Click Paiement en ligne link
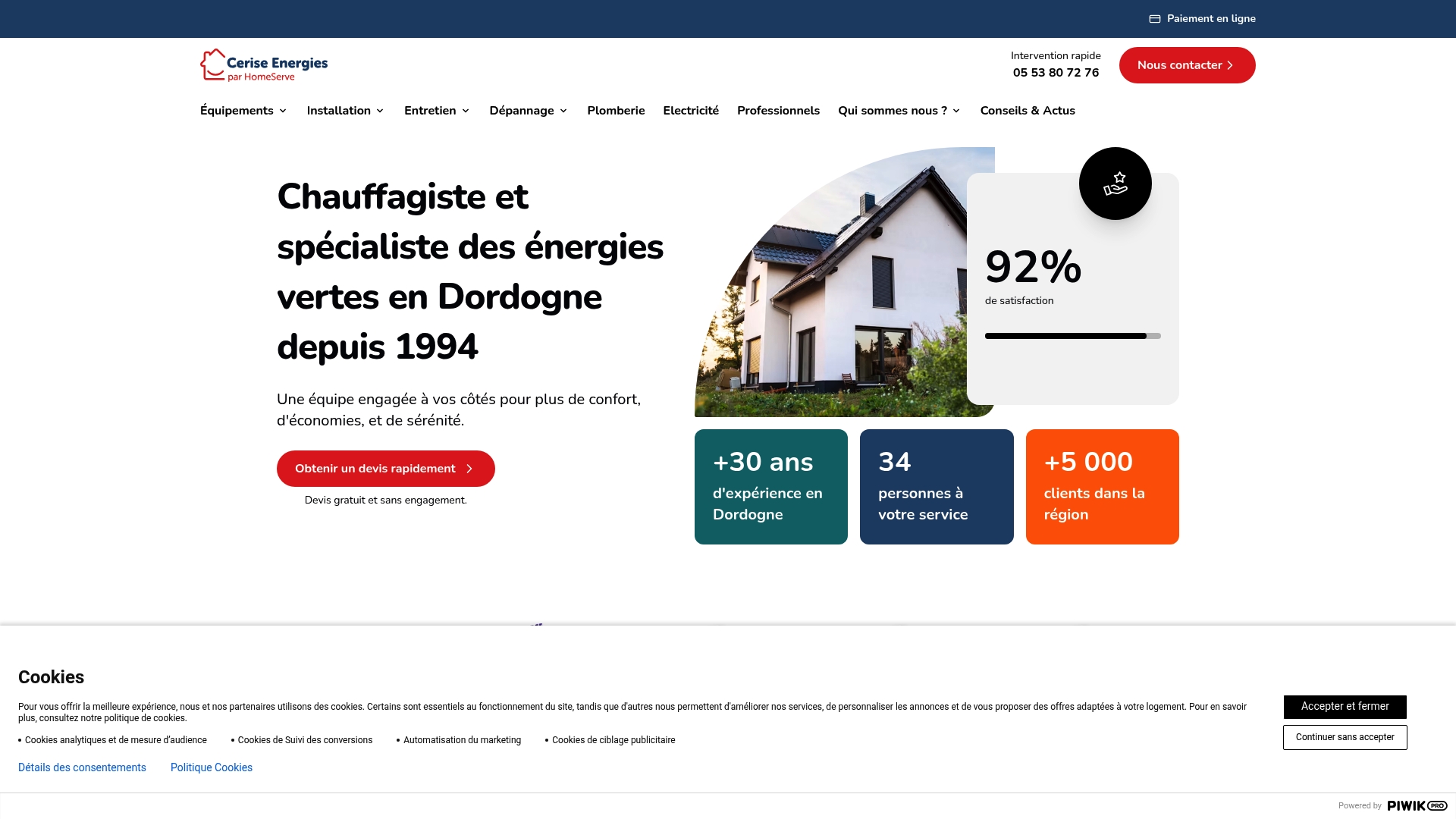This screenshot has height=819, width=1456. (x=1203, y=19)
